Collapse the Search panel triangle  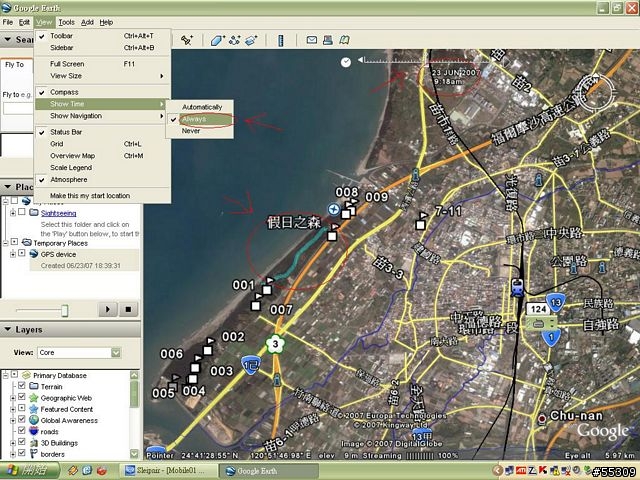(7, 40)
